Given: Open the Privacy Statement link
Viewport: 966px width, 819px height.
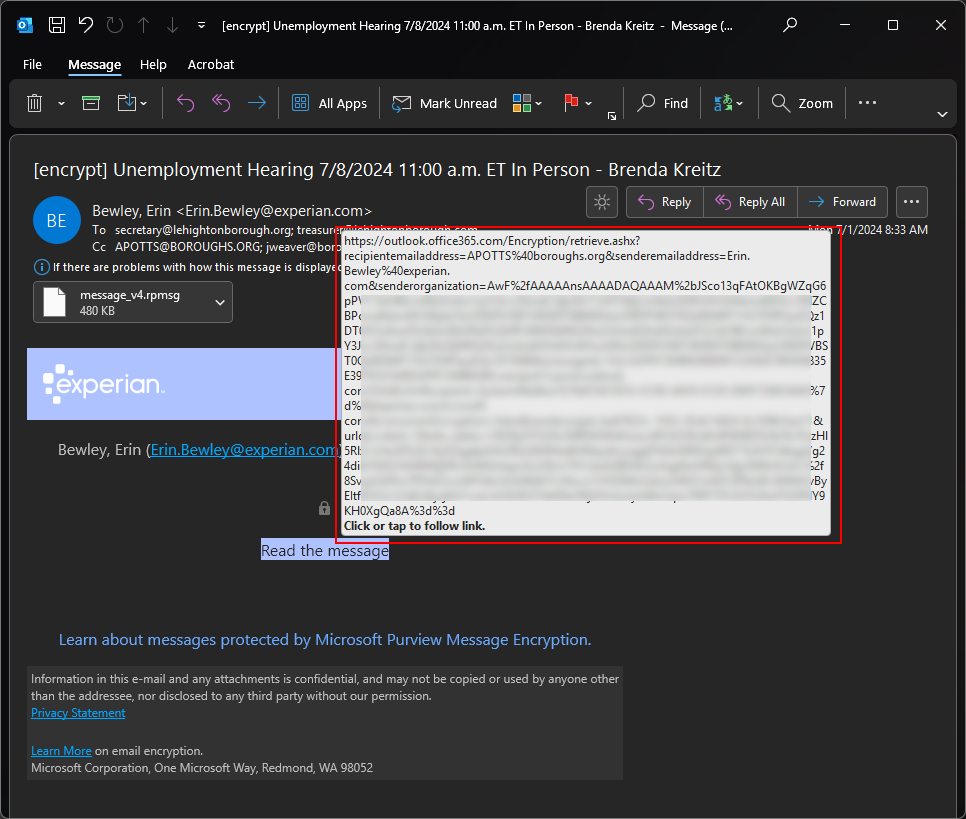Looking at the screenshot, I should pyautogui.click(x=78, y=713).
